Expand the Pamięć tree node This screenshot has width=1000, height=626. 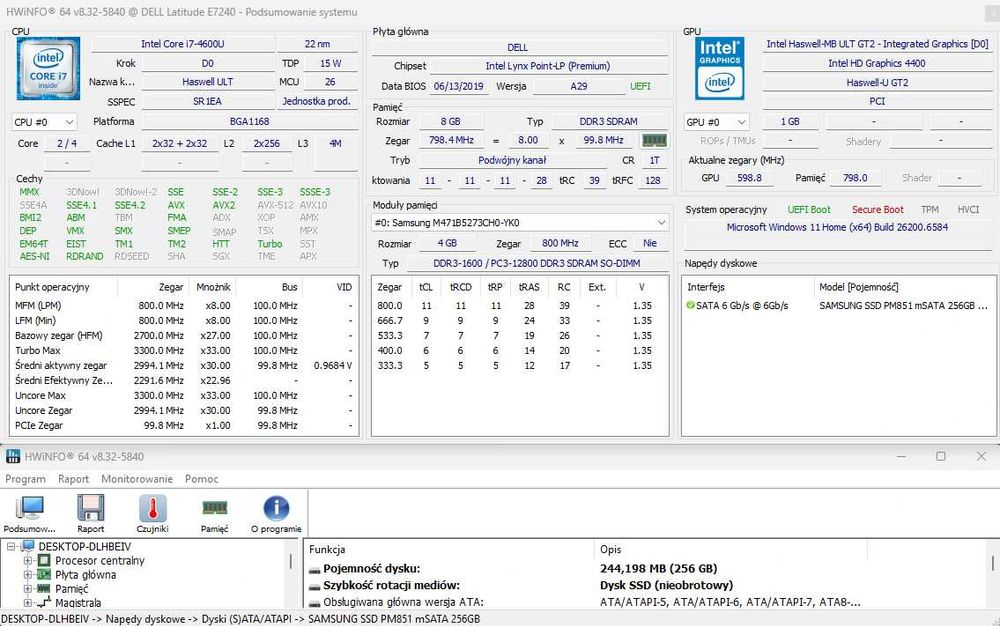[27, 589]
